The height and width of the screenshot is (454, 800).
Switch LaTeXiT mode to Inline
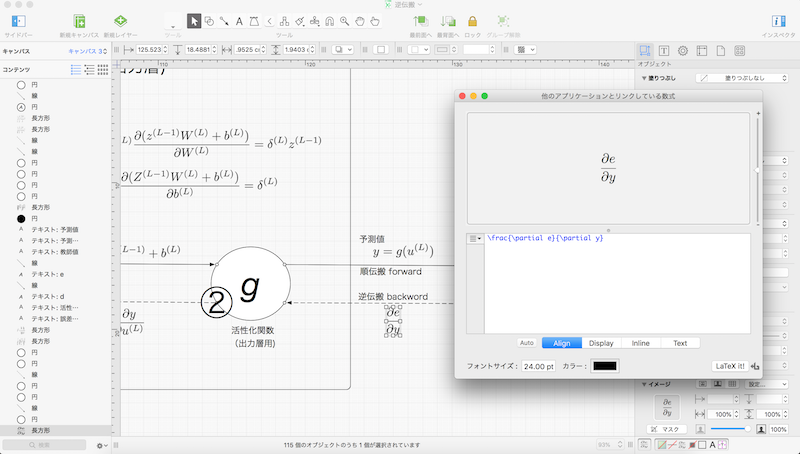(641, 343)
